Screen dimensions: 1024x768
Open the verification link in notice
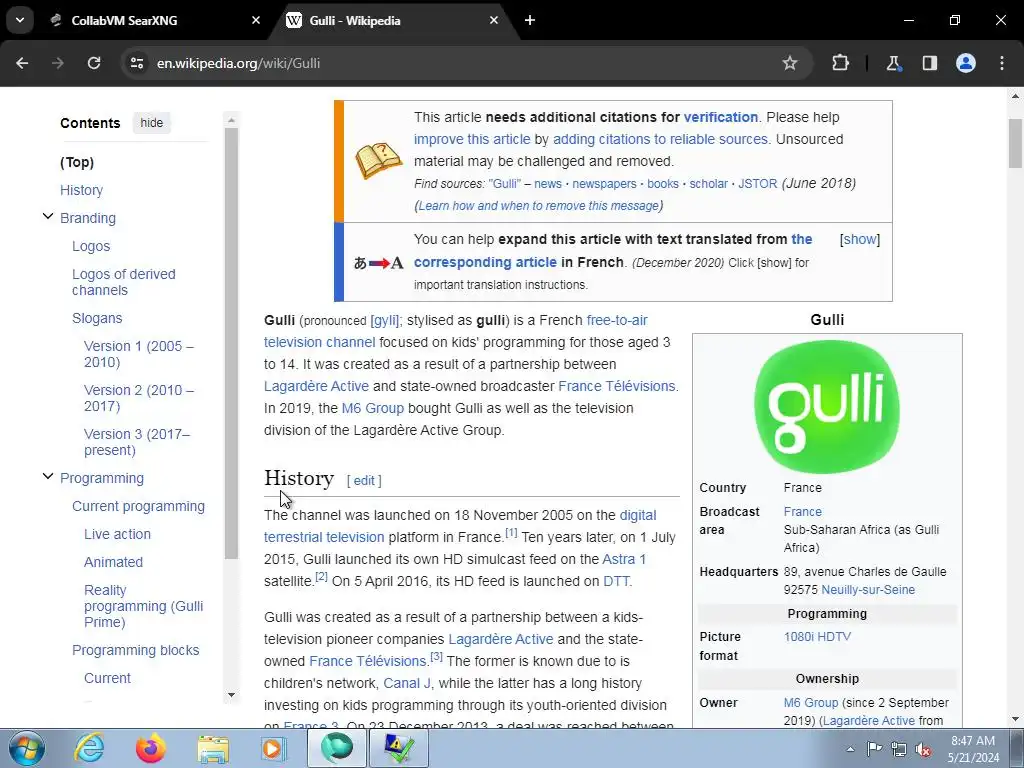721,117
